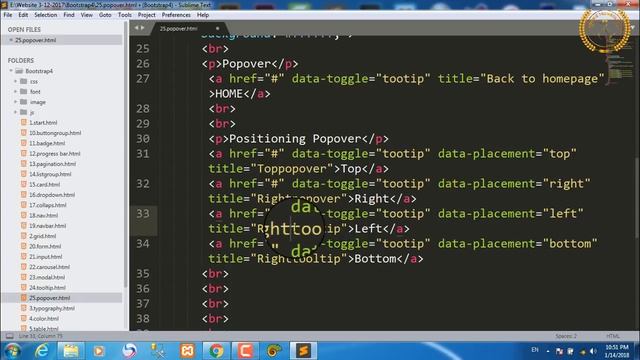Open the Project menu
This screenshot has height=360, width=640.
147,15
